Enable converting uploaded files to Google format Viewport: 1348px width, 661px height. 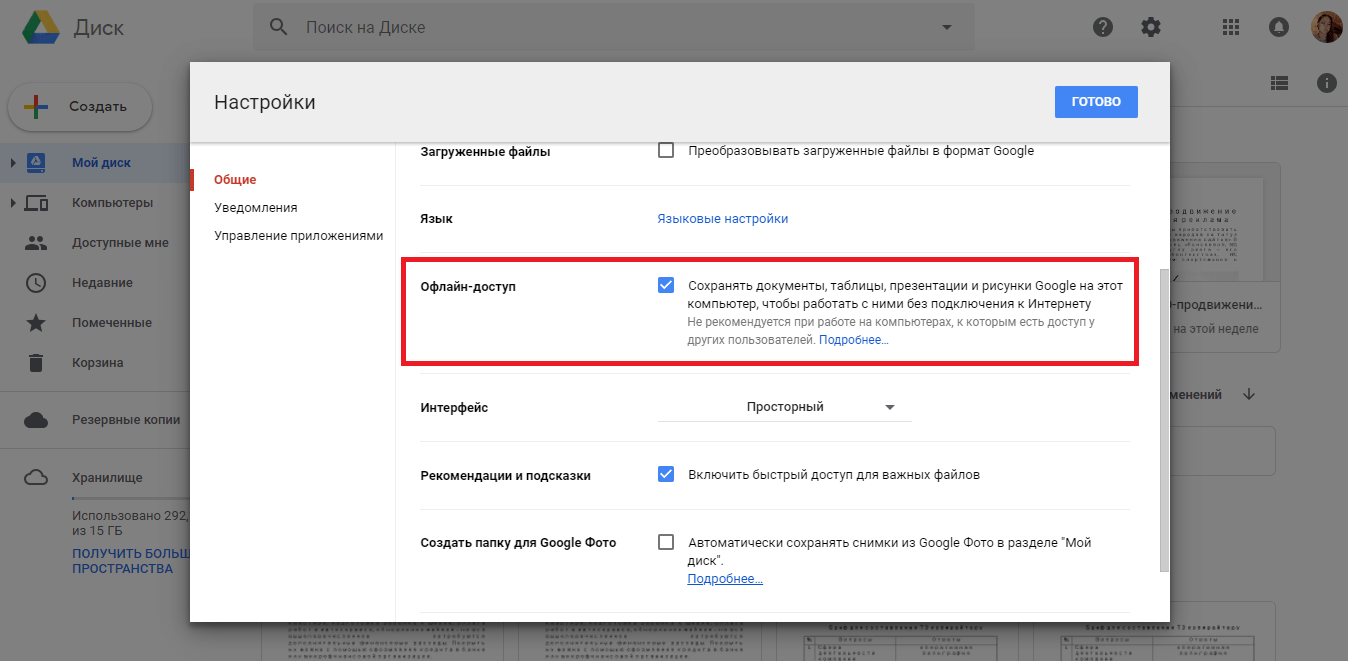click(x=666, y=150)
